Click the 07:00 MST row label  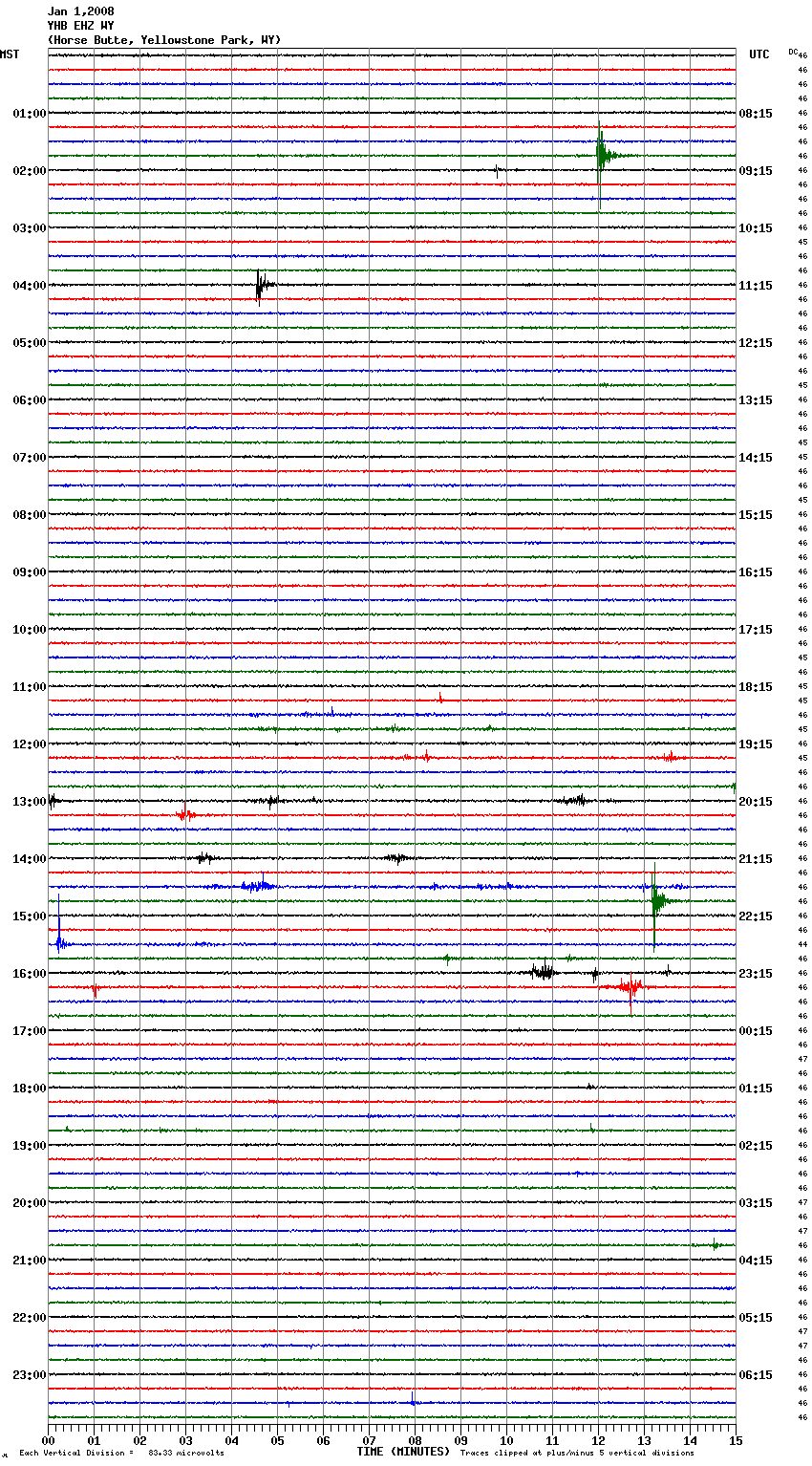pos(29,458)
